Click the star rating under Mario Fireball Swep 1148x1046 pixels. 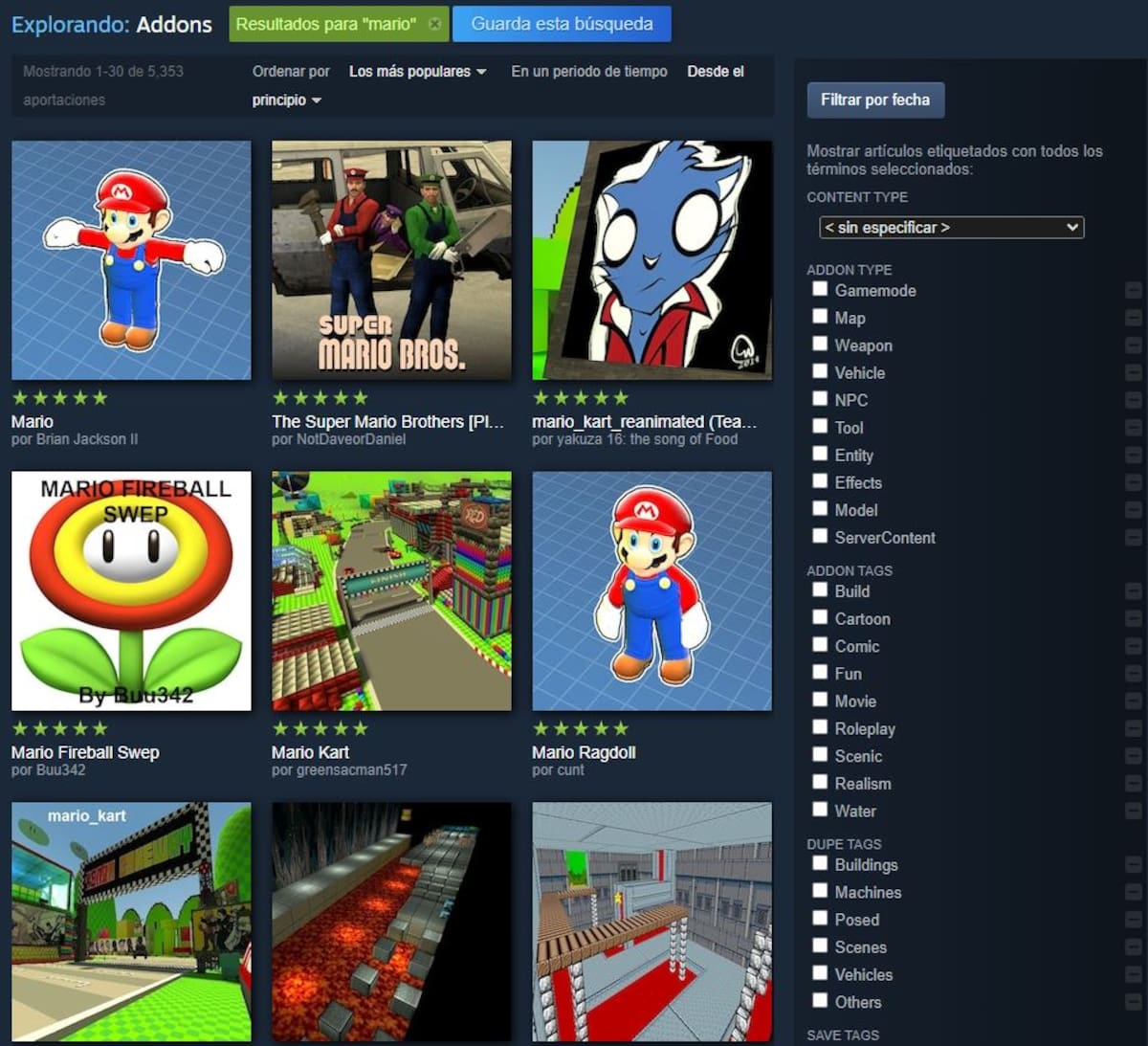point(59,728)
